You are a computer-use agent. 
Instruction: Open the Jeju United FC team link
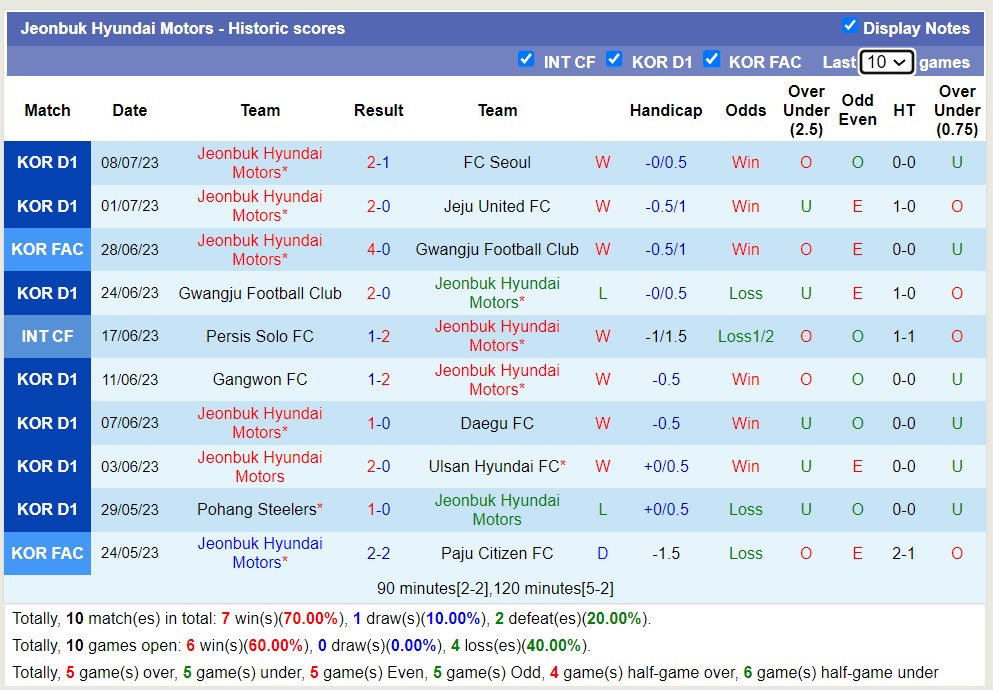click(x=497, y=206)
